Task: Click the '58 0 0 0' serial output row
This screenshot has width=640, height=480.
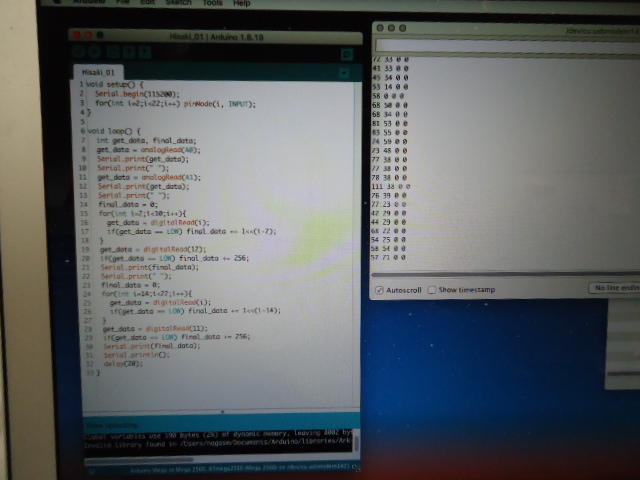Action: (x=388, y=96)
